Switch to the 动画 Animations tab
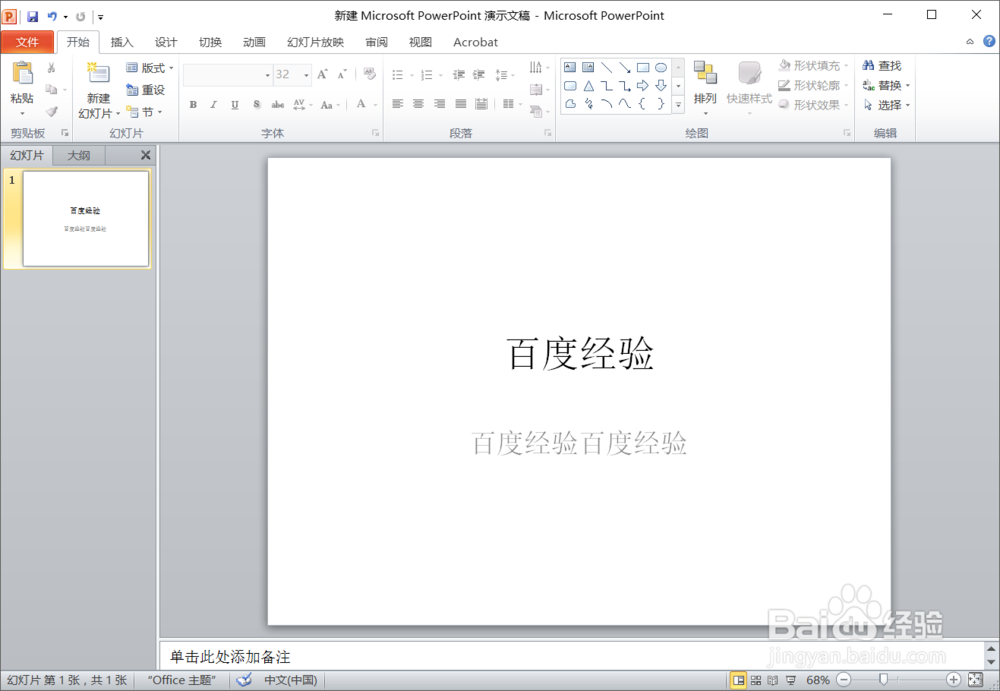Viewport: 1000px width, 691px height. coord(254,42)
